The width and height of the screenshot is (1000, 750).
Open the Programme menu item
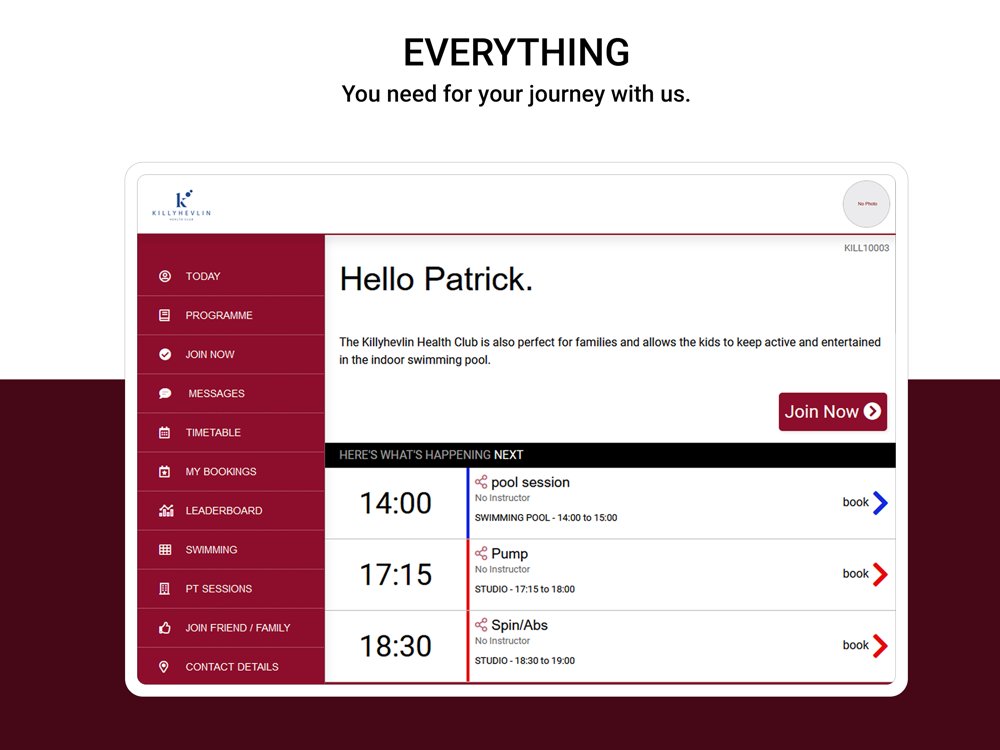[231, 315]
